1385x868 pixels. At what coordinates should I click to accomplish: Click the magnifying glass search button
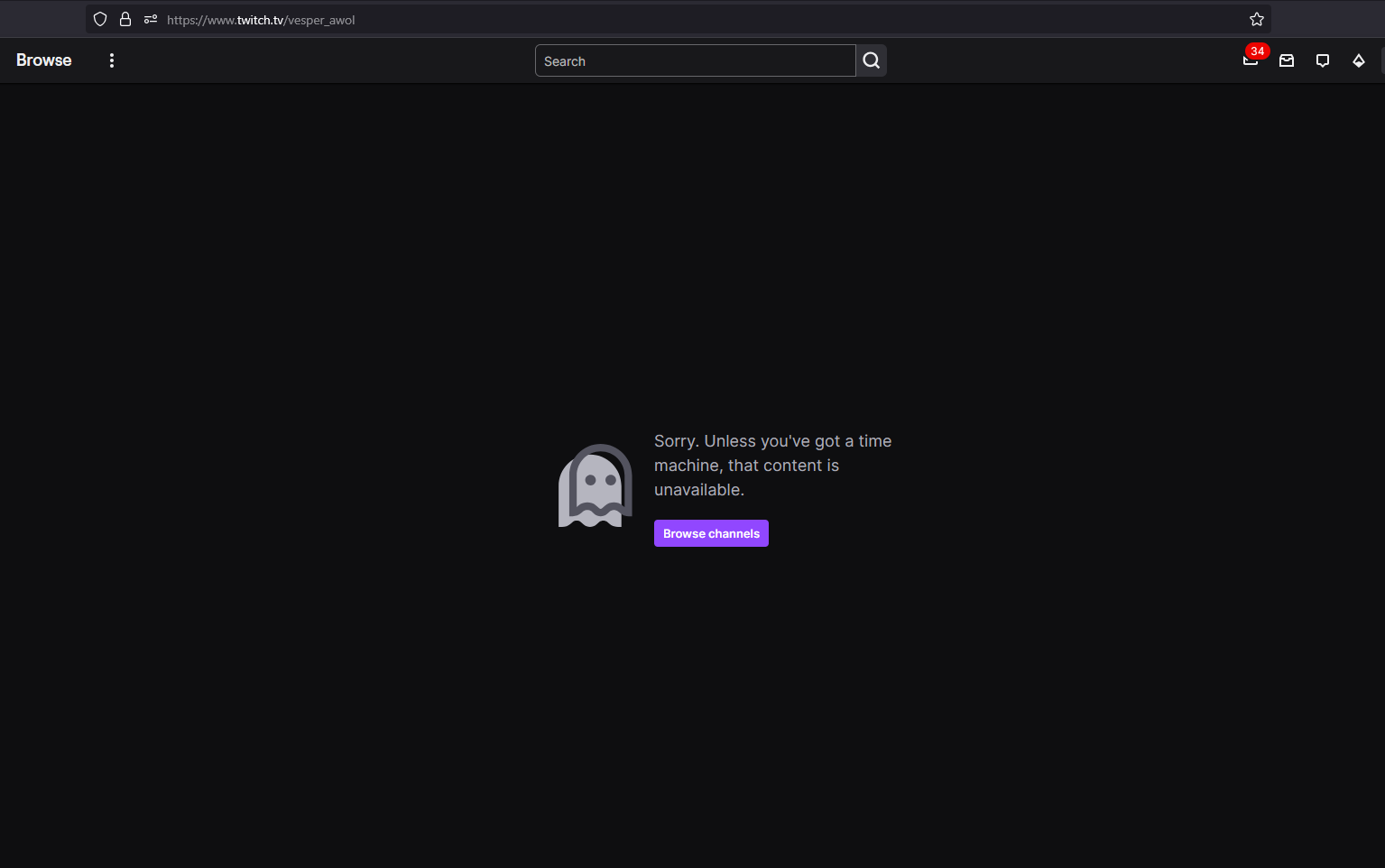871,60
